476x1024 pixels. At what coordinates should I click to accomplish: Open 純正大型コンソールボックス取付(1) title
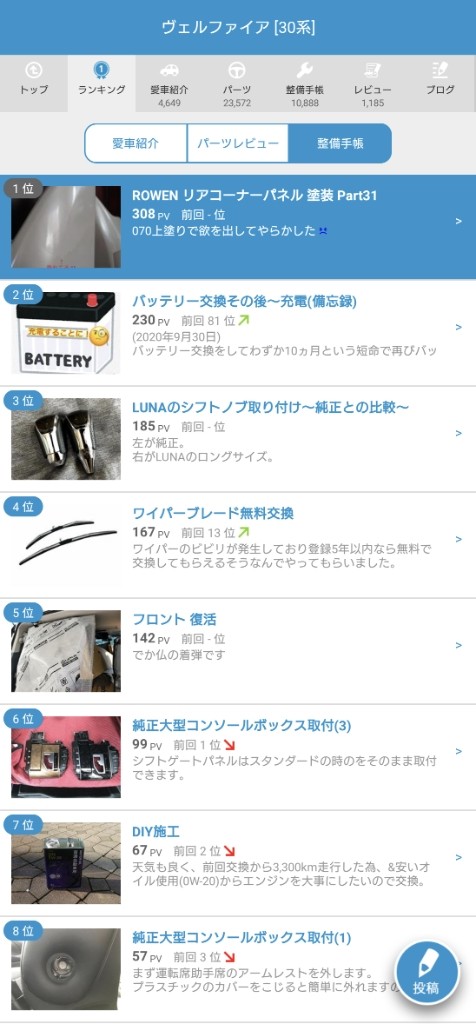click(242, 938)
